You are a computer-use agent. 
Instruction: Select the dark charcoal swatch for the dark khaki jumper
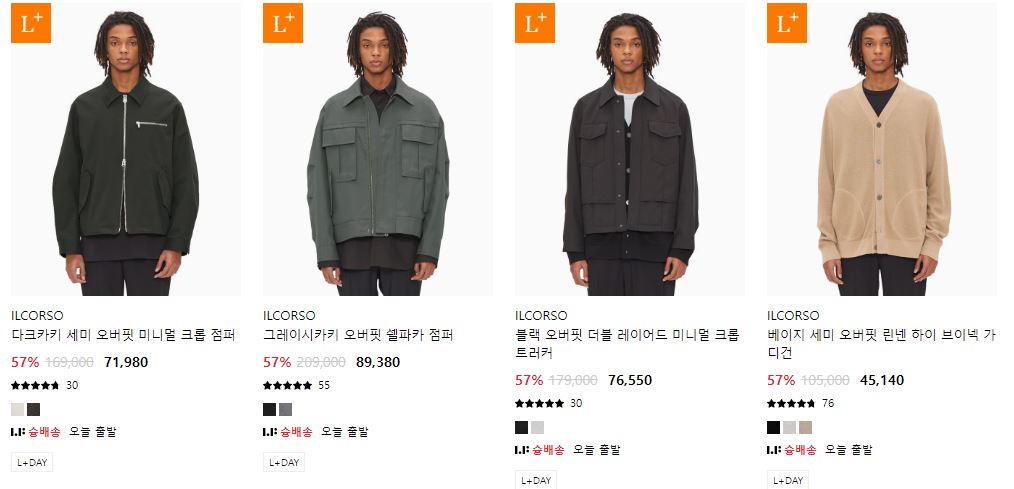(34, 409)
